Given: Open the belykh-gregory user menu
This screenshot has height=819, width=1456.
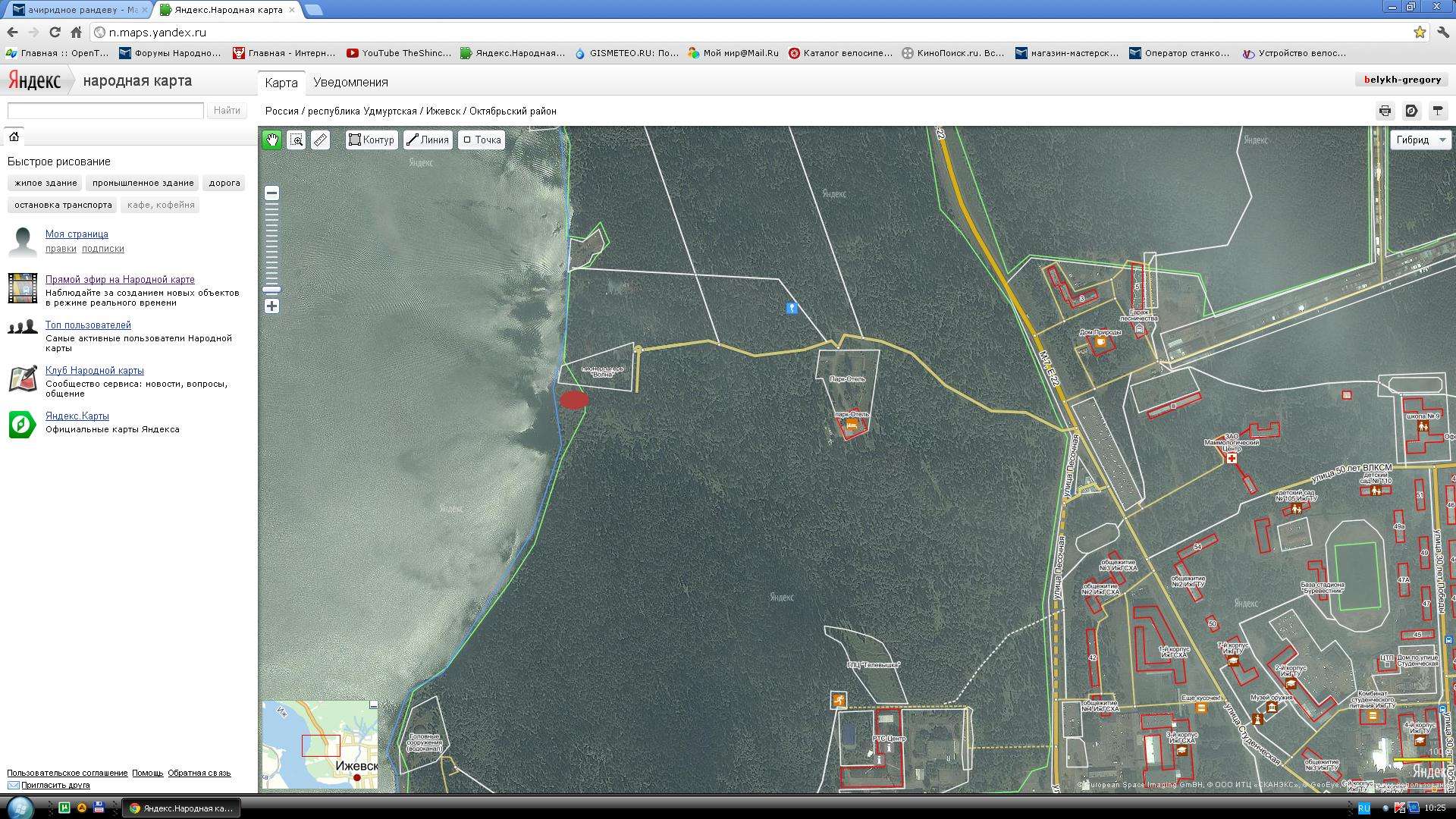Looking at the screenshot, I should tap(1401, 80).
